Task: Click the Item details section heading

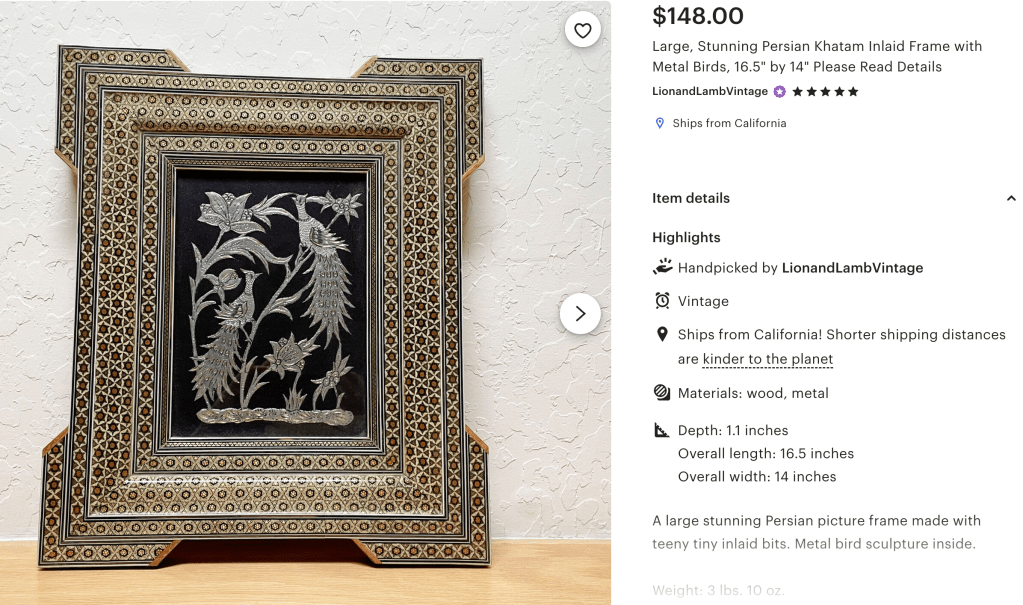Action: [x=691, y=198]
